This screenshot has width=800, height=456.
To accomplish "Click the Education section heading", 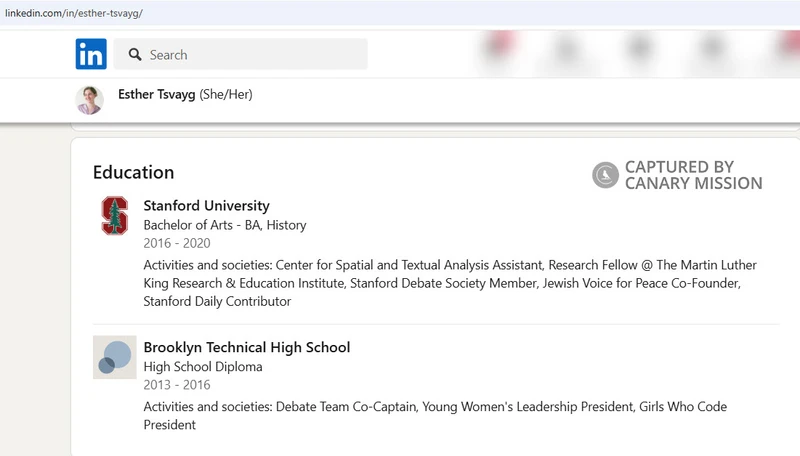I will coord(133,172).
